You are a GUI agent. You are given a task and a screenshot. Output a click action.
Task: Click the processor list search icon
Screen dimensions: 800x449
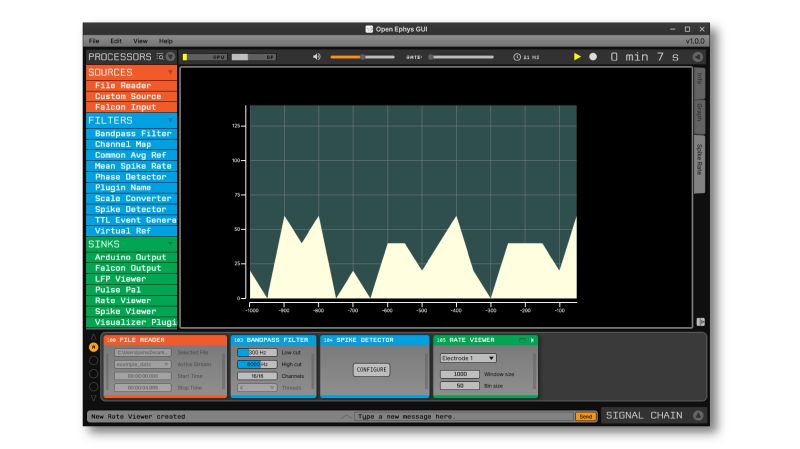[160, 57]
